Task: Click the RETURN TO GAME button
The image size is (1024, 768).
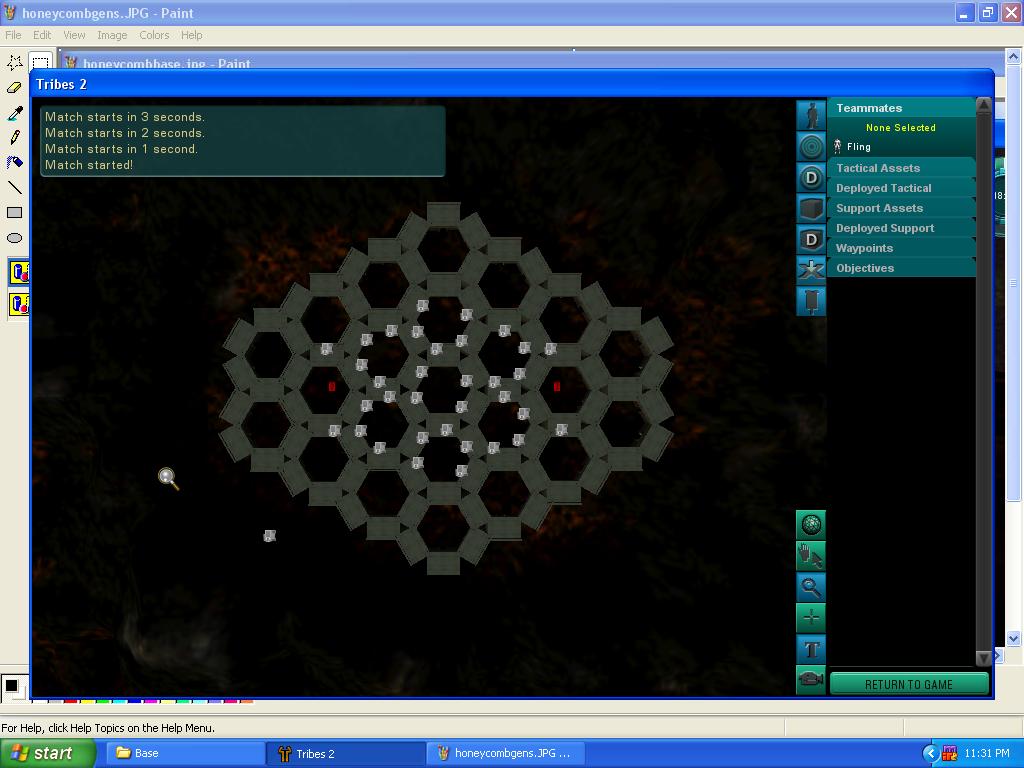Action: pos(908,684)
